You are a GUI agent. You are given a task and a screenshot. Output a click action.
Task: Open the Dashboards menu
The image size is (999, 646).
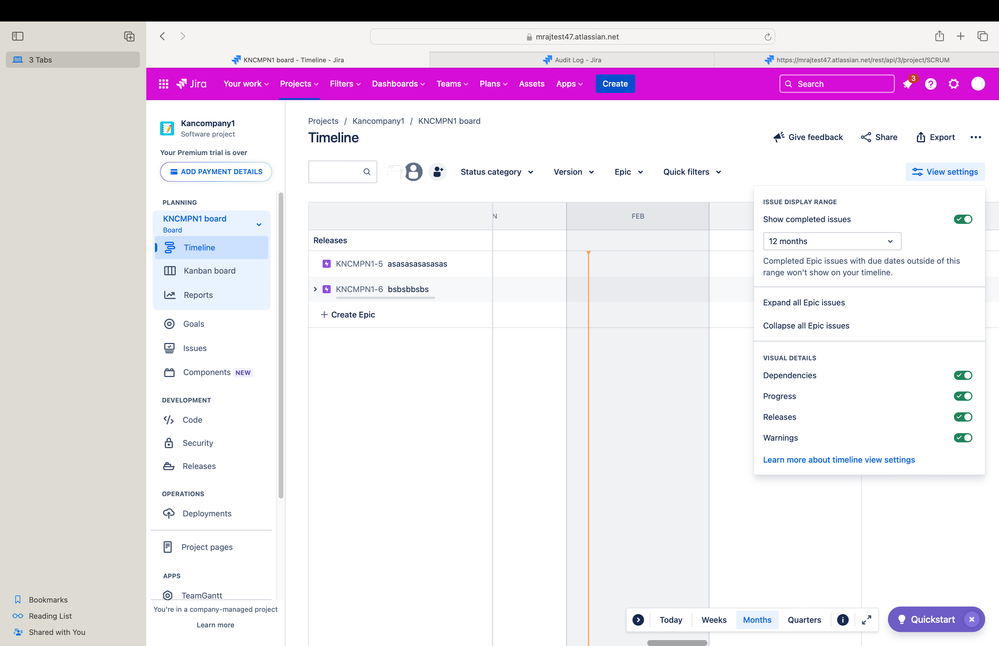click(398, 83)
